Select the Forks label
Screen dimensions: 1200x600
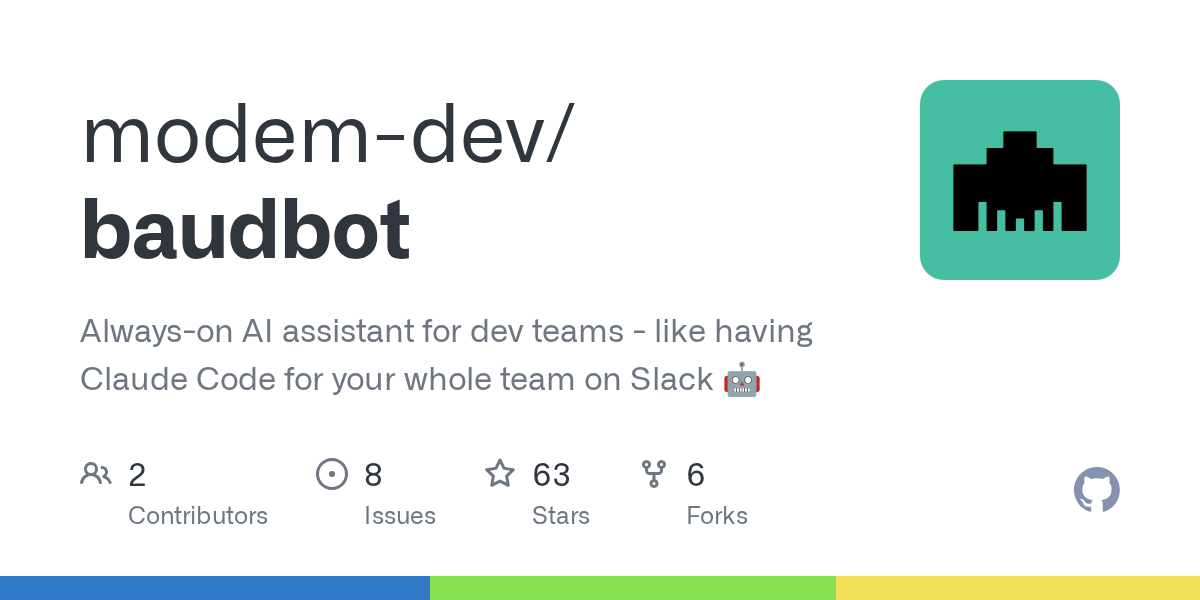tap(717, 516)
